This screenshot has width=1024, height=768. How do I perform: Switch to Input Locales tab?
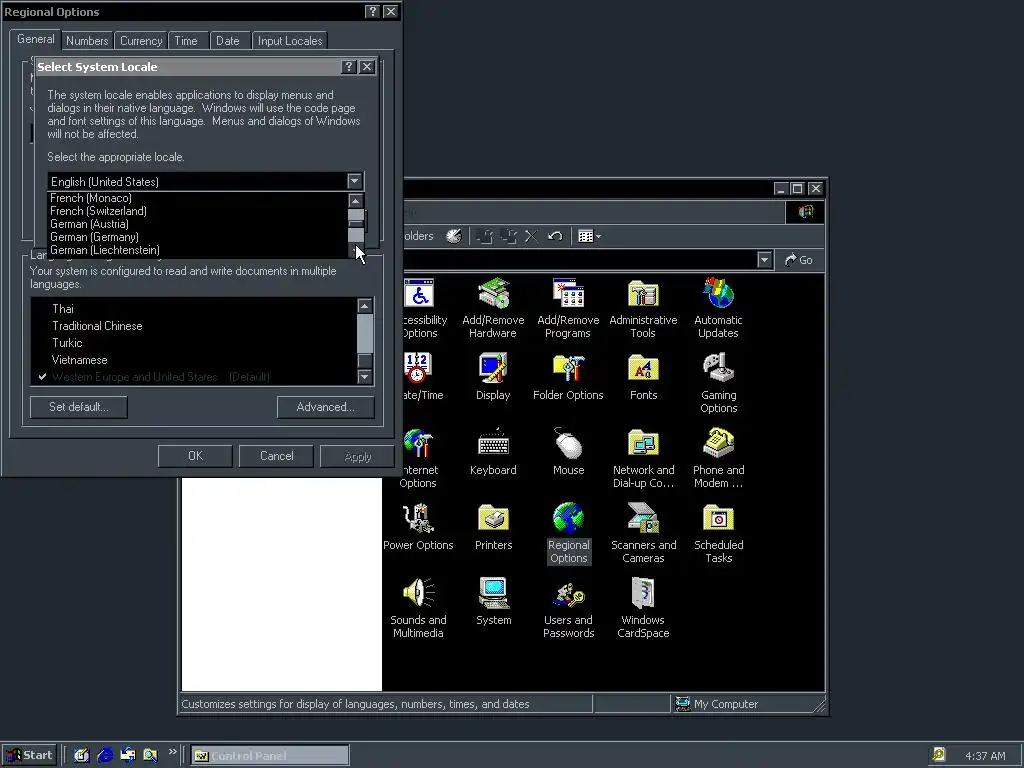click(290, 40)
